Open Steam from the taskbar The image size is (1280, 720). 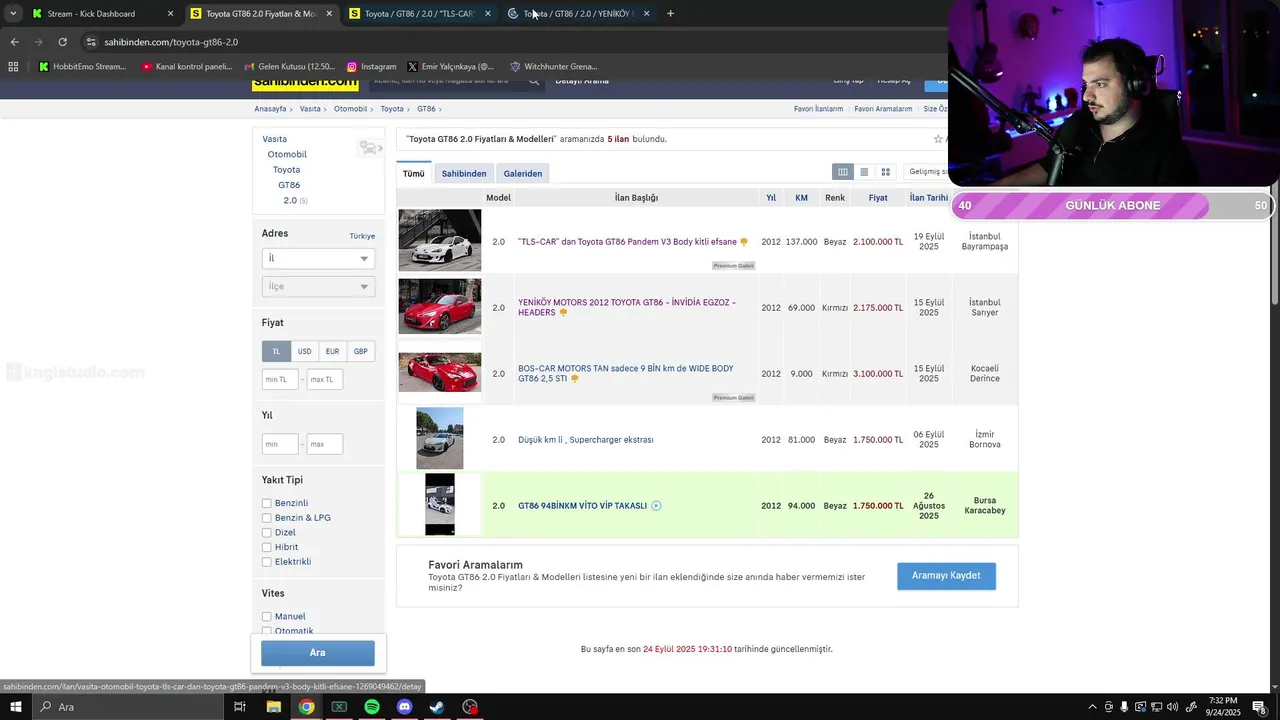pyautogui.click(x=437, y=707)
